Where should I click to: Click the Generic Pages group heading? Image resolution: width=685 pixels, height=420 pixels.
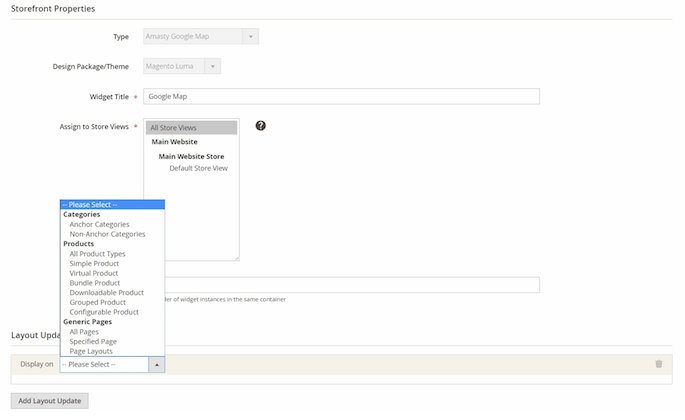pyautogui.click(x=87, y=322)
